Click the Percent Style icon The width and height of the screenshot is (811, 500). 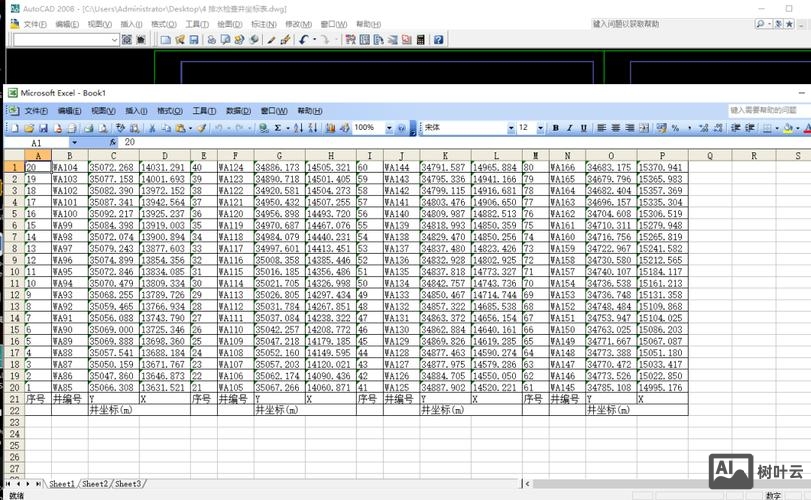[676, 128]
